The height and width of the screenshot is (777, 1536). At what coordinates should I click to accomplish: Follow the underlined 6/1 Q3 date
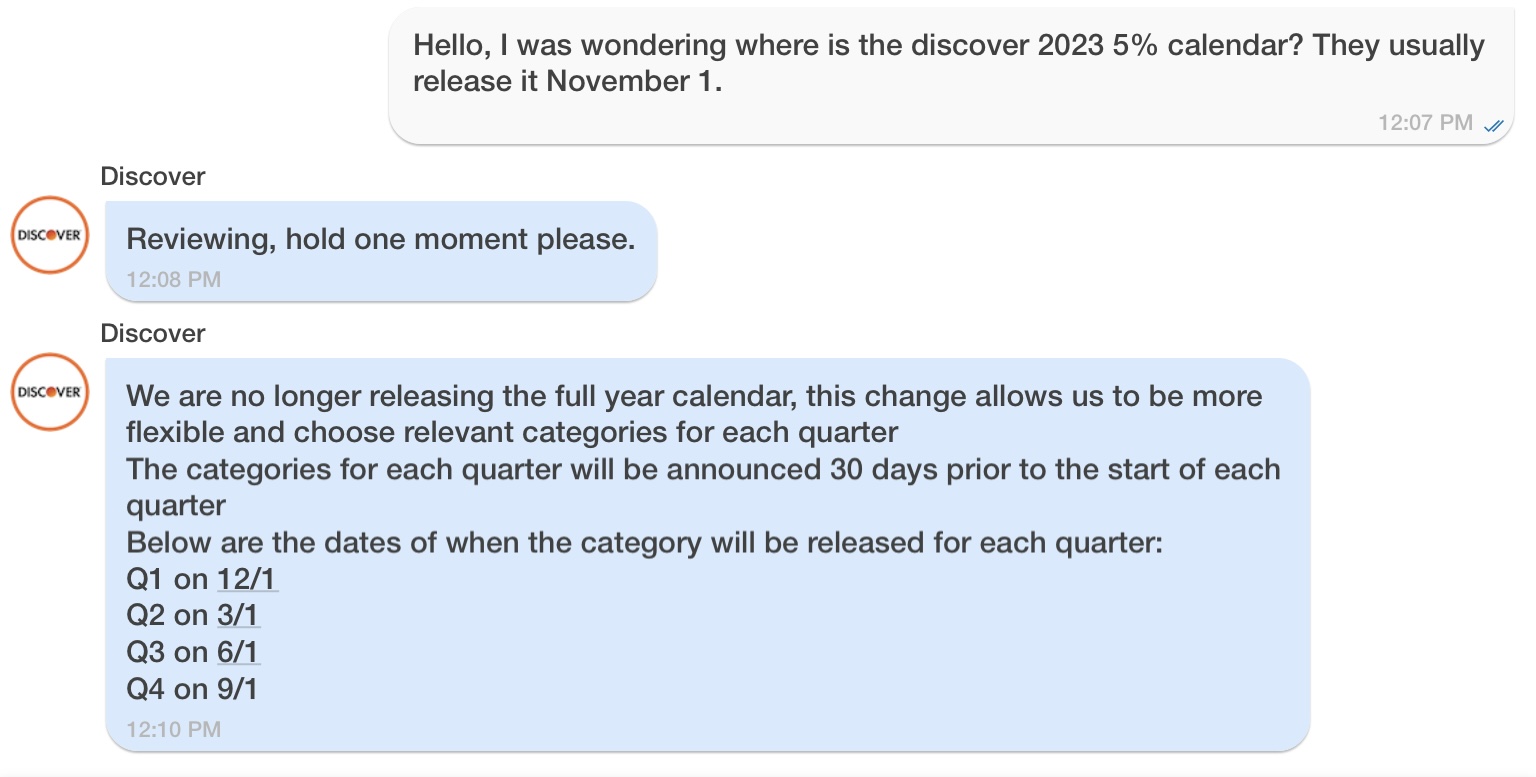pos(240,651)
